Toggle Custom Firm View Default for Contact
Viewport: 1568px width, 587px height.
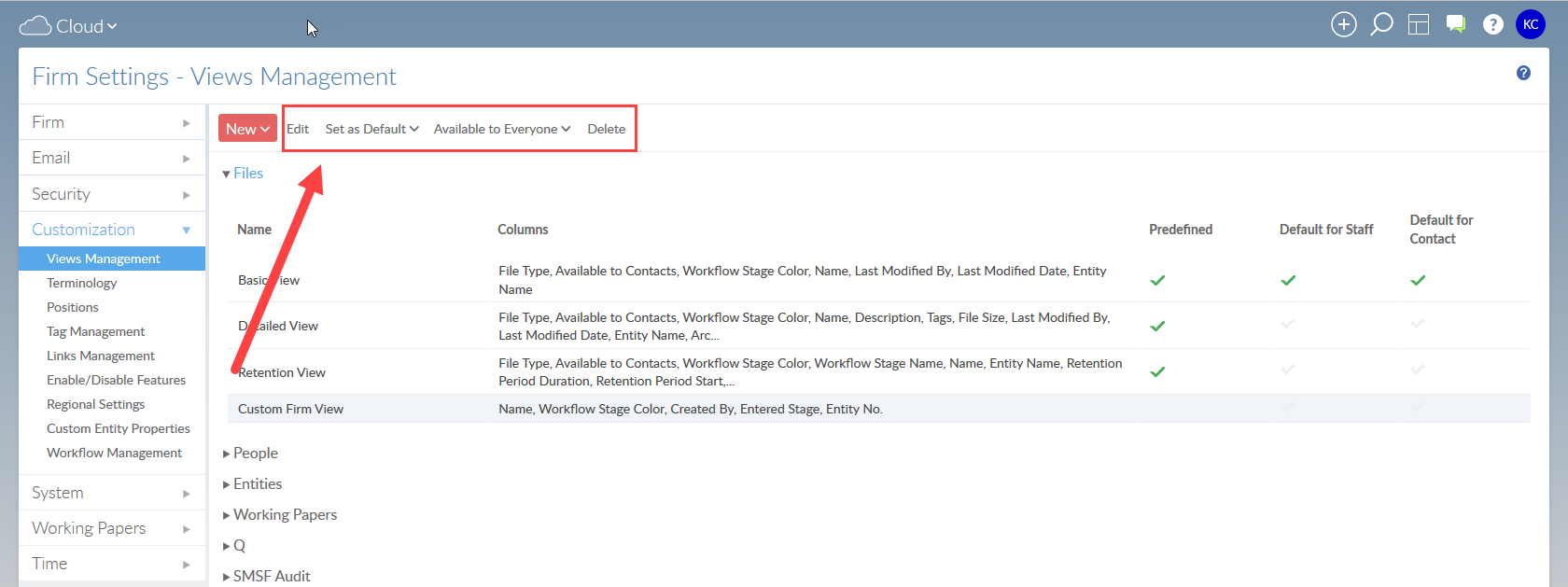[1418, 407]
